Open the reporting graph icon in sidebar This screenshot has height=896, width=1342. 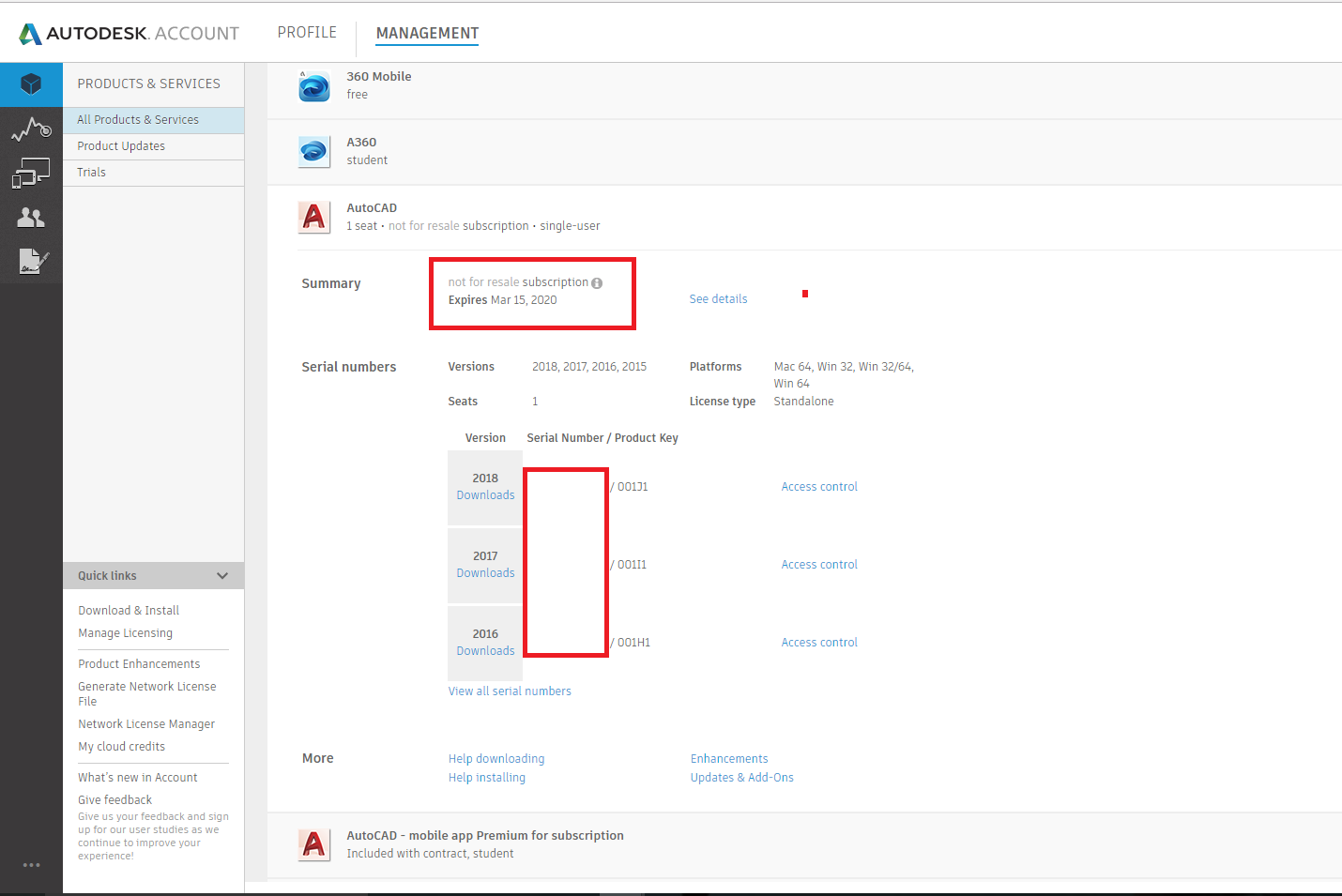pos(31,129)
